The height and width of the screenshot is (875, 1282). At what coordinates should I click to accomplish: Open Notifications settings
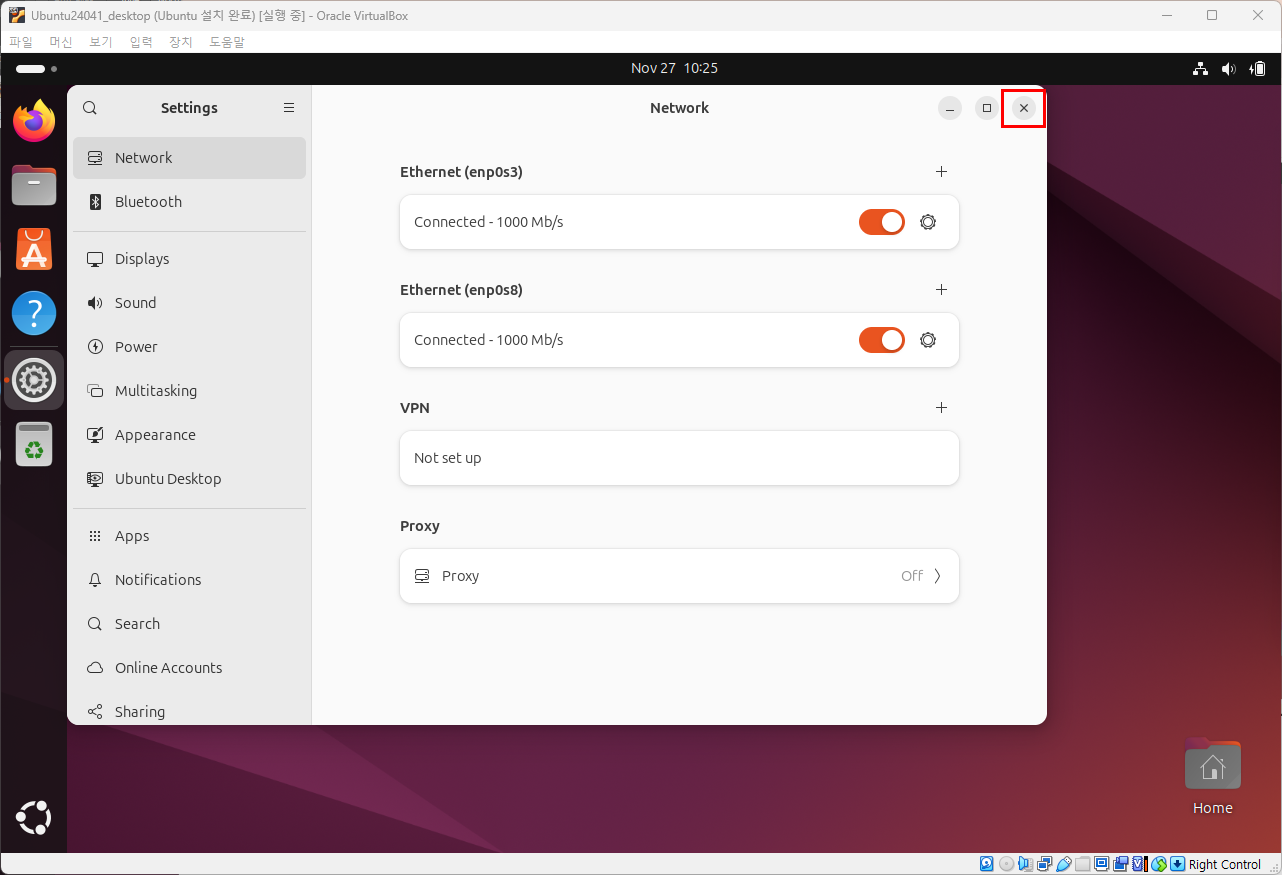point(189,580)
